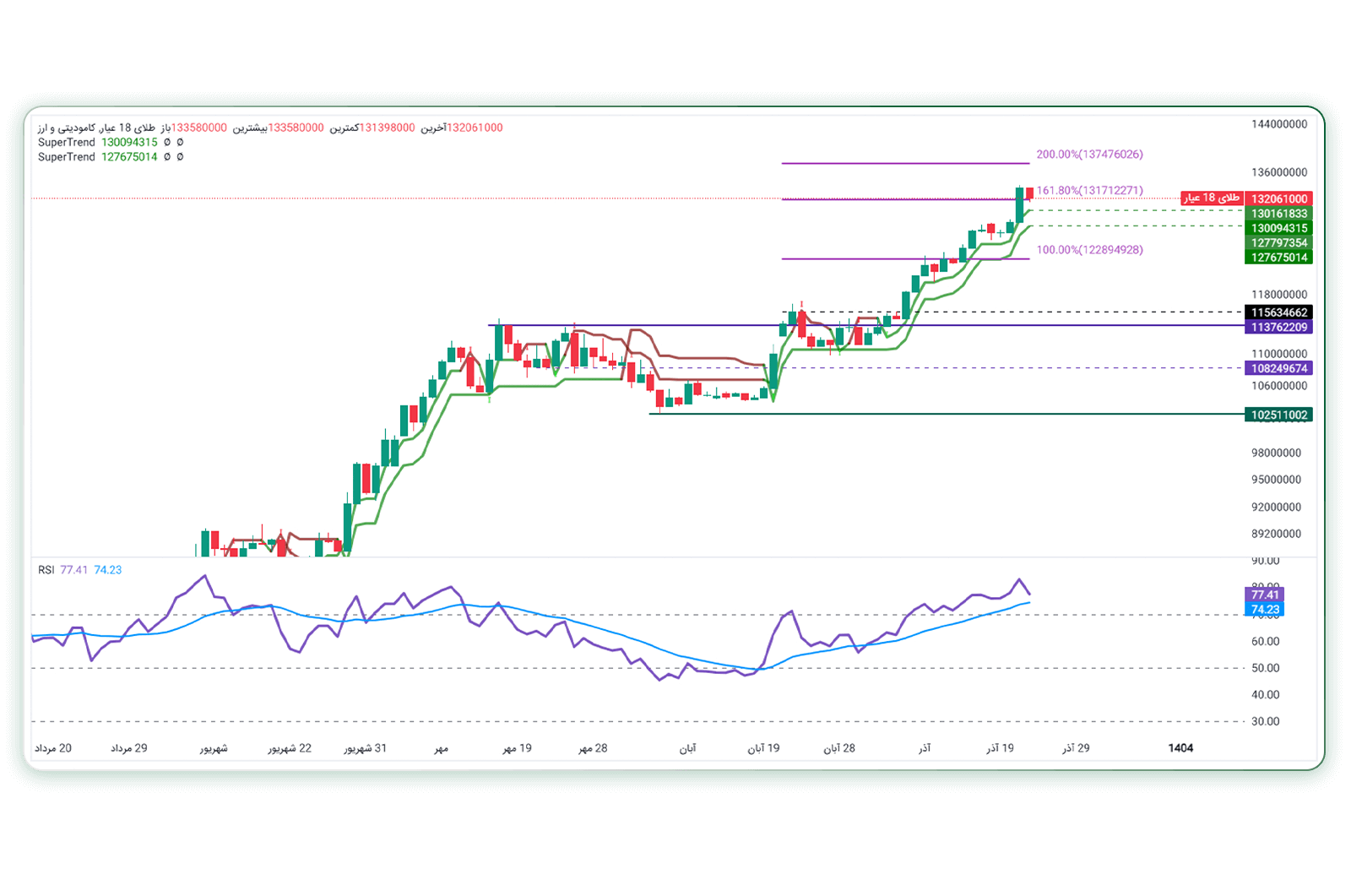Select the green 127797354 price tag
This screenshot has height=896, width=1351.
1278,243
